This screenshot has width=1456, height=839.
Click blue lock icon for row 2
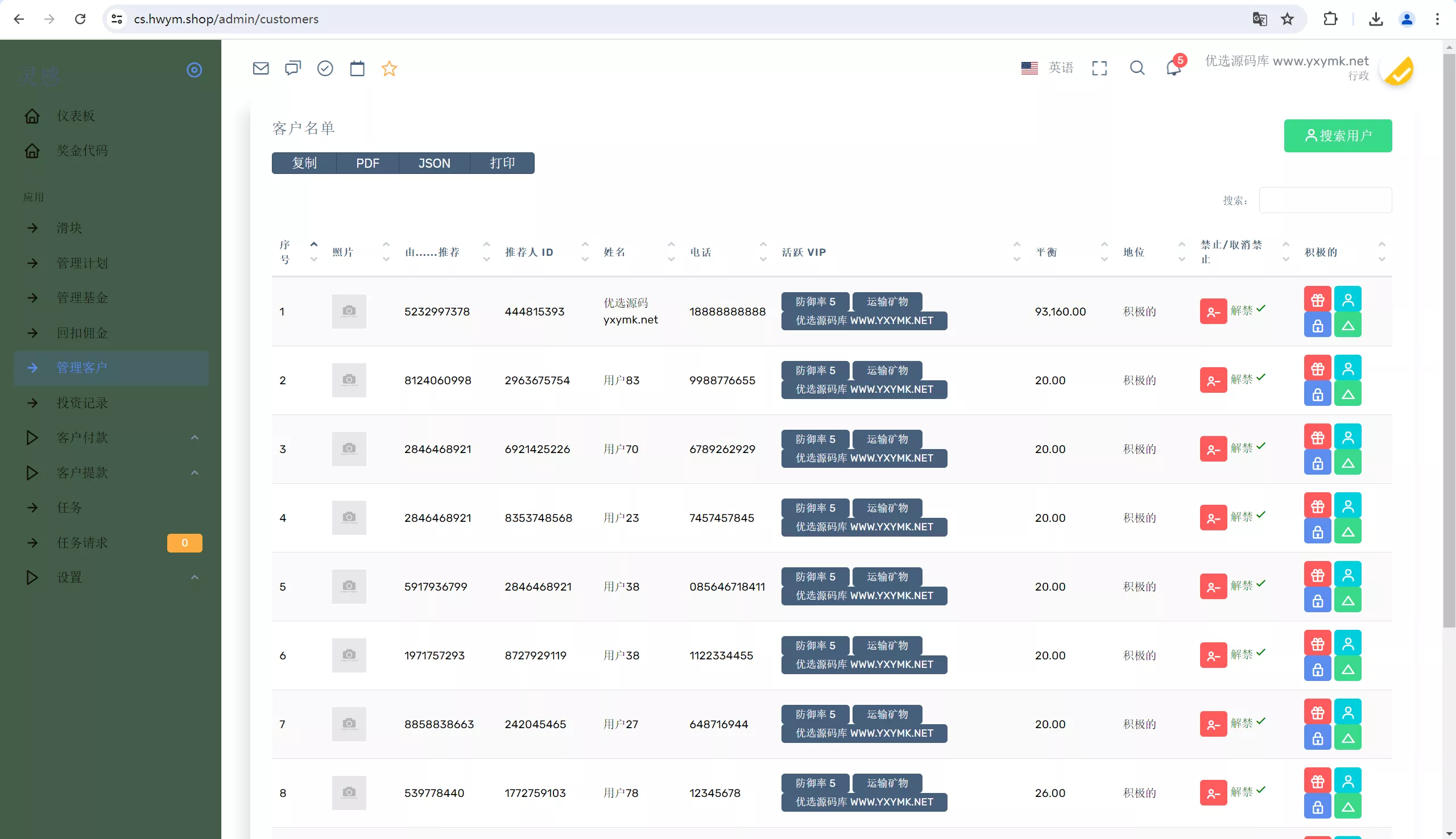(x=1317, y=394)
